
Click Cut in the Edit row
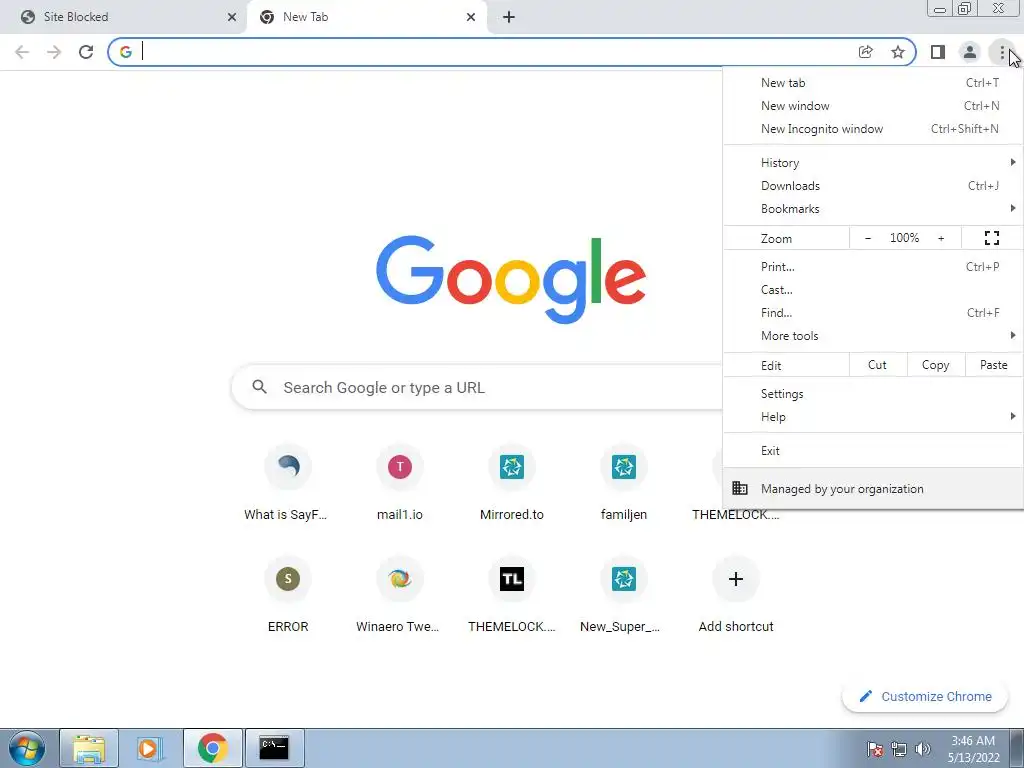coord(878,365)
